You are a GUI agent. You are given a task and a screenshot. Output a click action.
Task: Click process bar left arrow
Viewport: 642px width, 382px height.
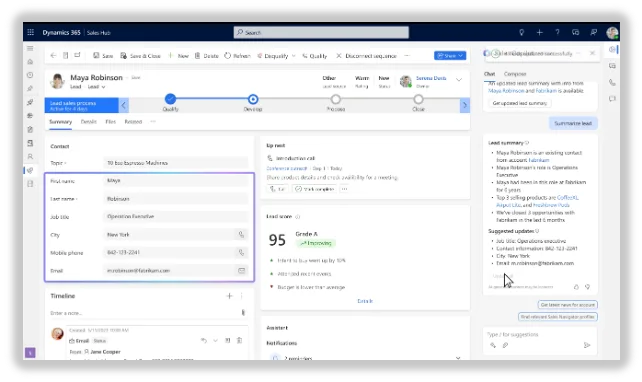click(x=124, y=105)
